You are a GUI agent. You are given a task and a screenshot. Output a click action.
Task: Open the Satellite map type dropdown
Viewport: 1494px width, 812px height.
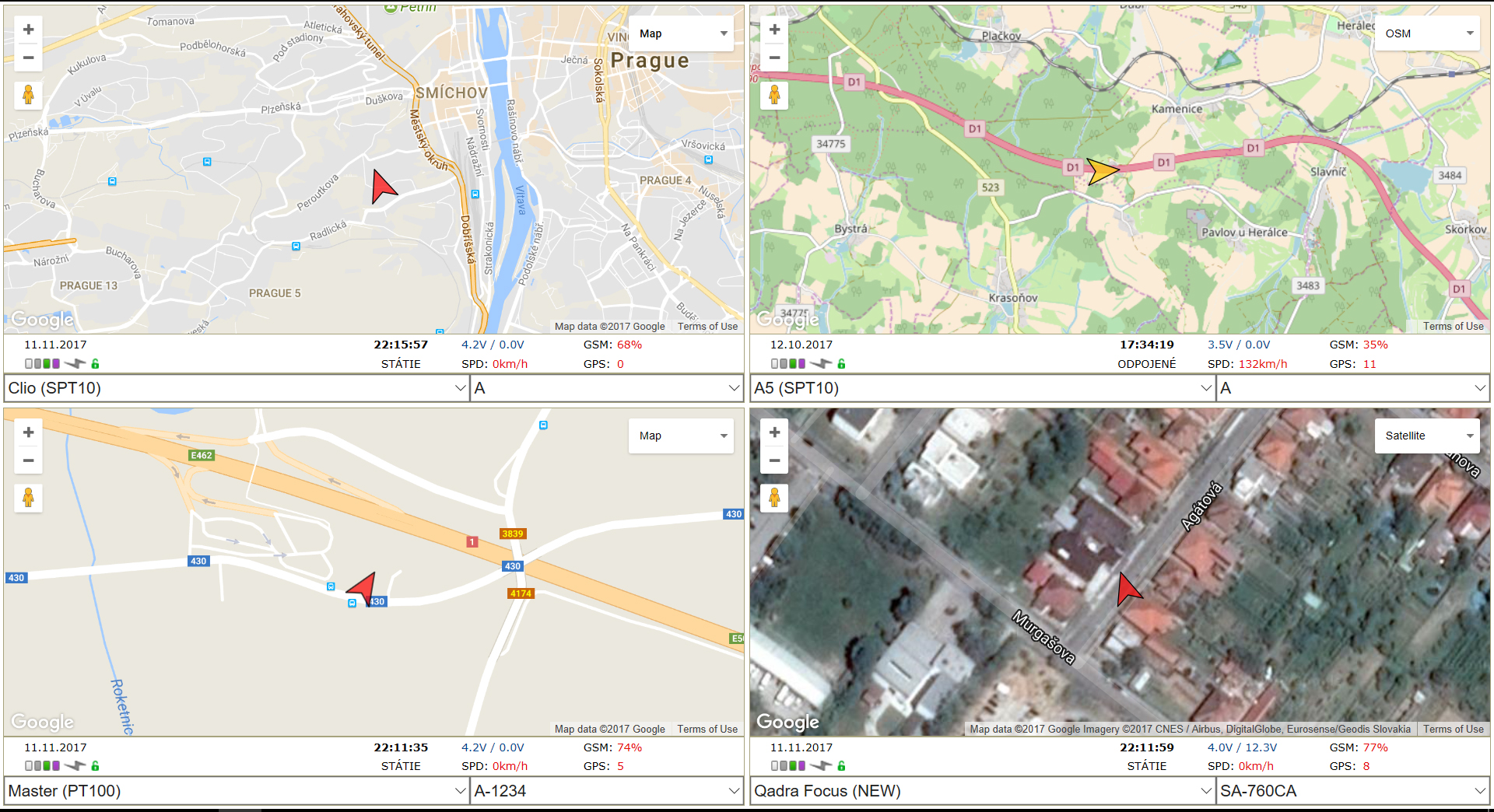(x=1427, y=436)
